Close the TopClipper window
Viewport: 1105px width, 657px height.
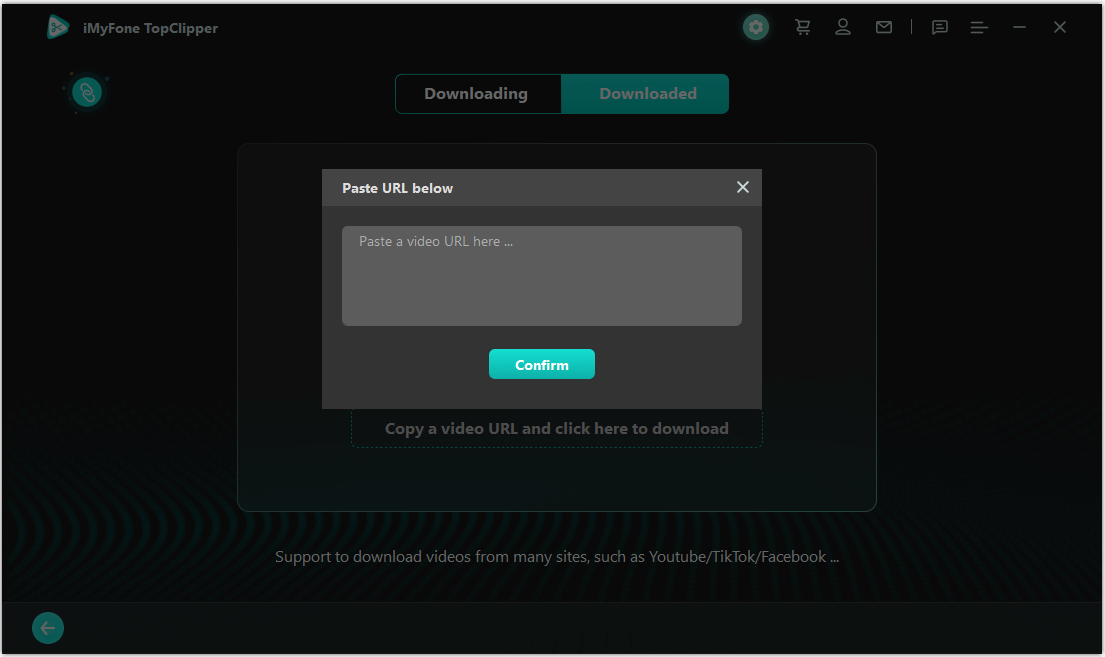point(1060,27)
